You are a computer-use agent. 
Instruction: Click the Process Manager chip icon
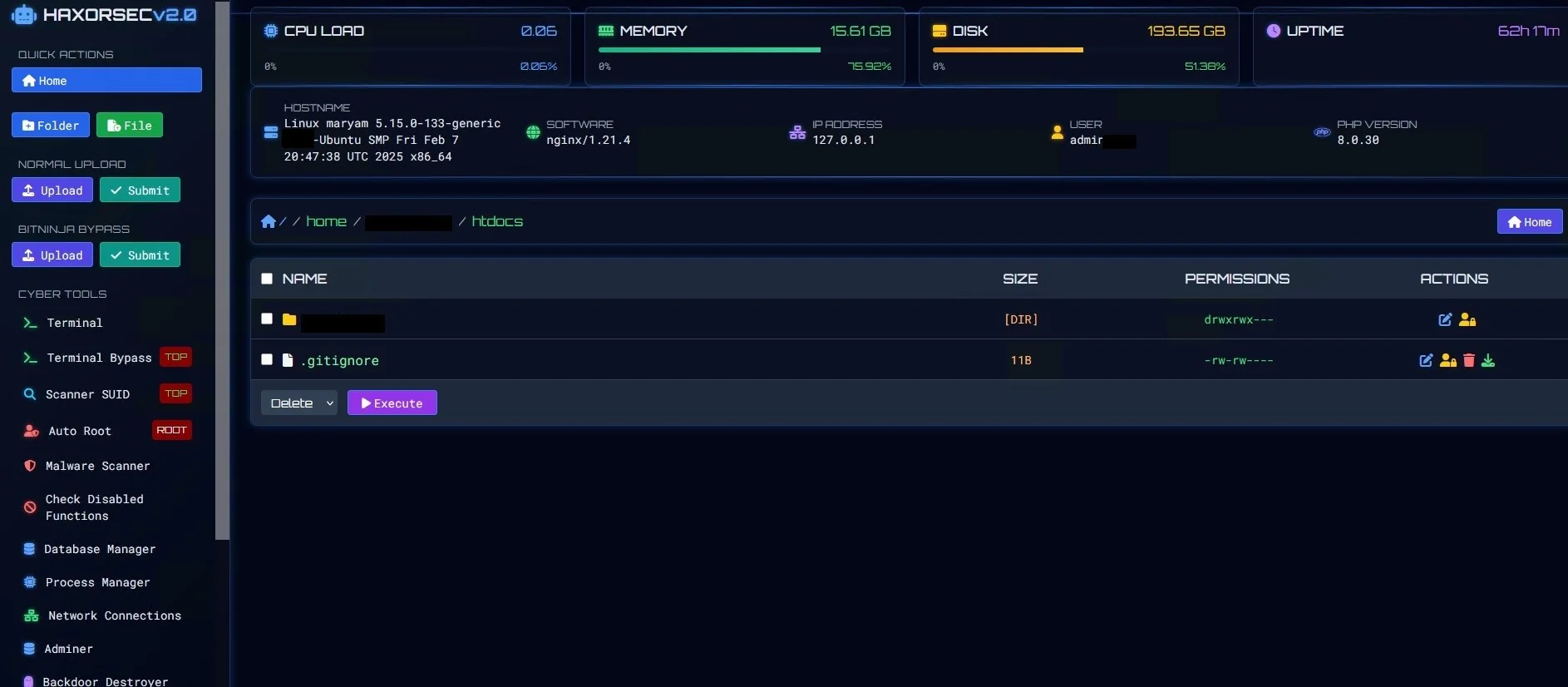(x=30, y=582)
